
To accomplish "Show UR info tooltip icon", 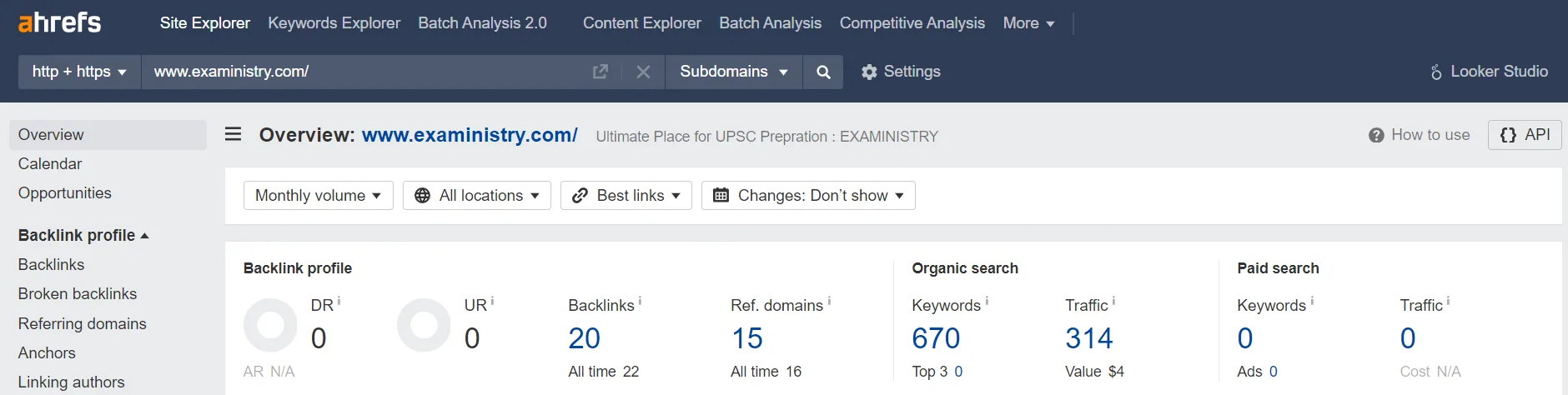I will click(492, 301).
